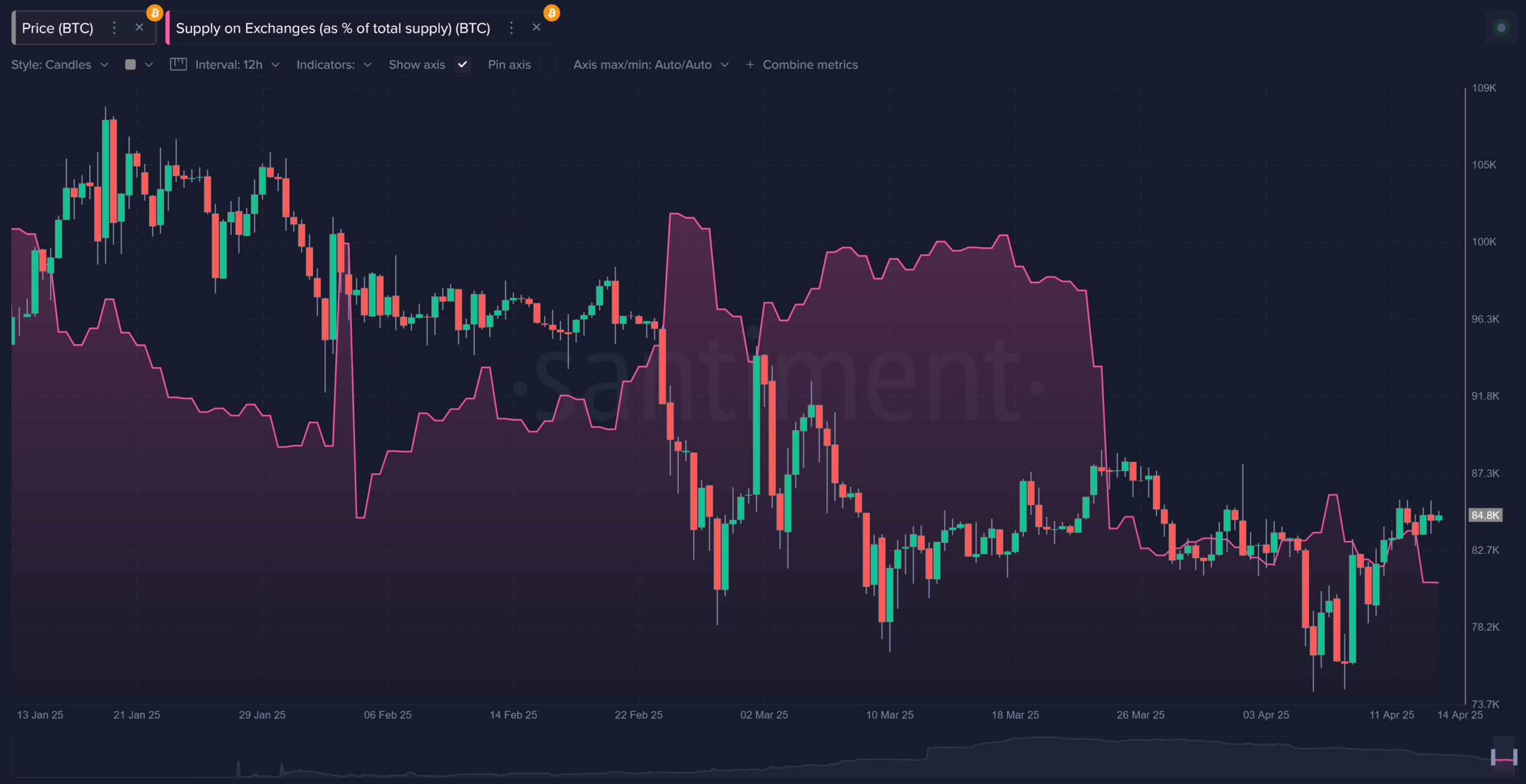Click 84.8K current price axis label

1484,515
